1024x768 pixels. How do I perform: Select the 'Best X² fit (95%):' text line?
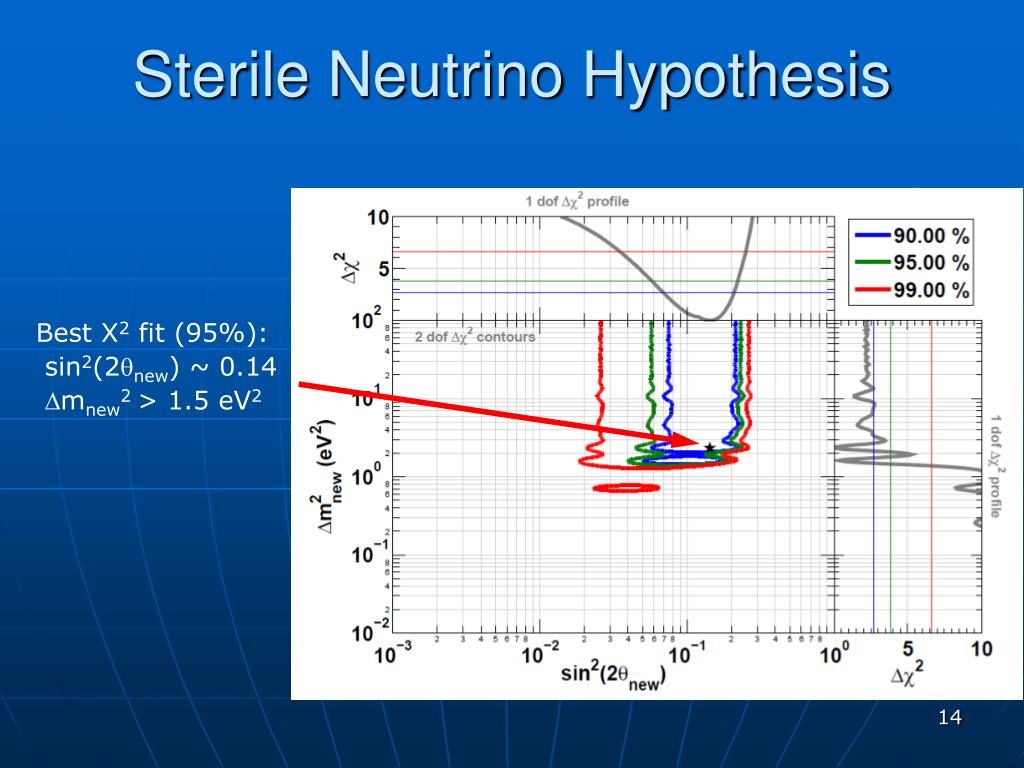pos(152,333)
